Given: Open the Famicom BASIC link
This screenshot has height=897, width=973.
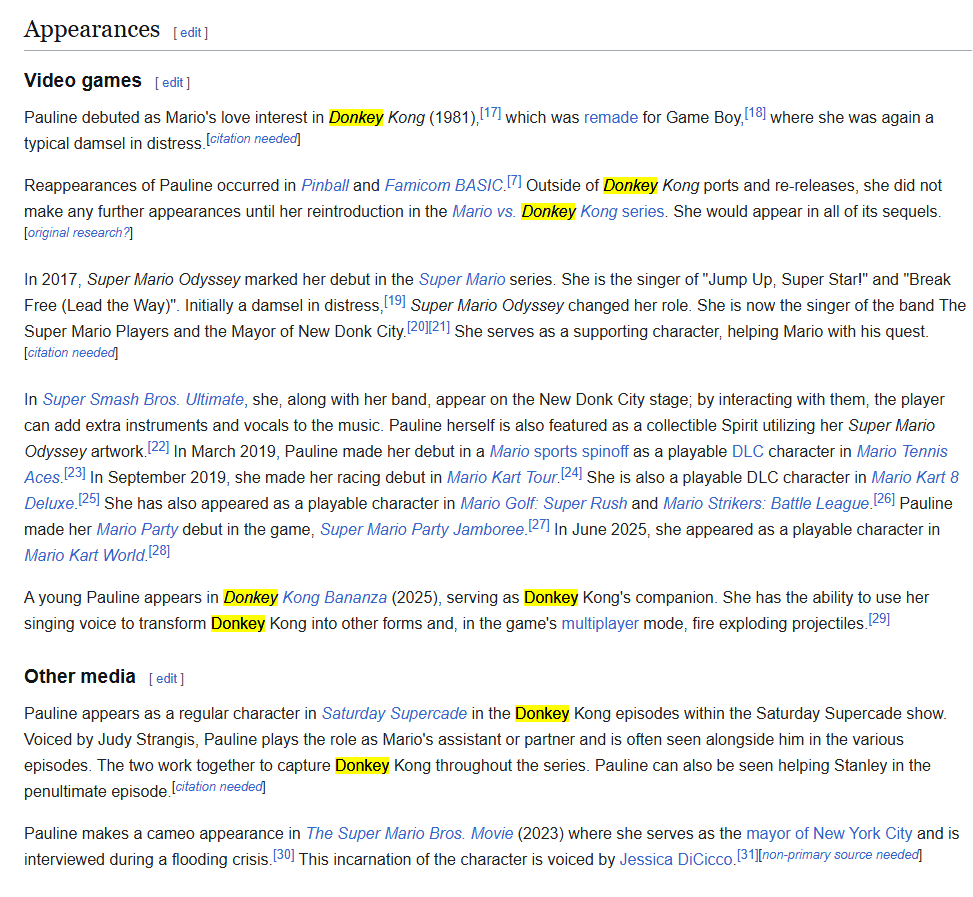Looking at the screenshot, I should pyautogui.click(x=444, y=185).
